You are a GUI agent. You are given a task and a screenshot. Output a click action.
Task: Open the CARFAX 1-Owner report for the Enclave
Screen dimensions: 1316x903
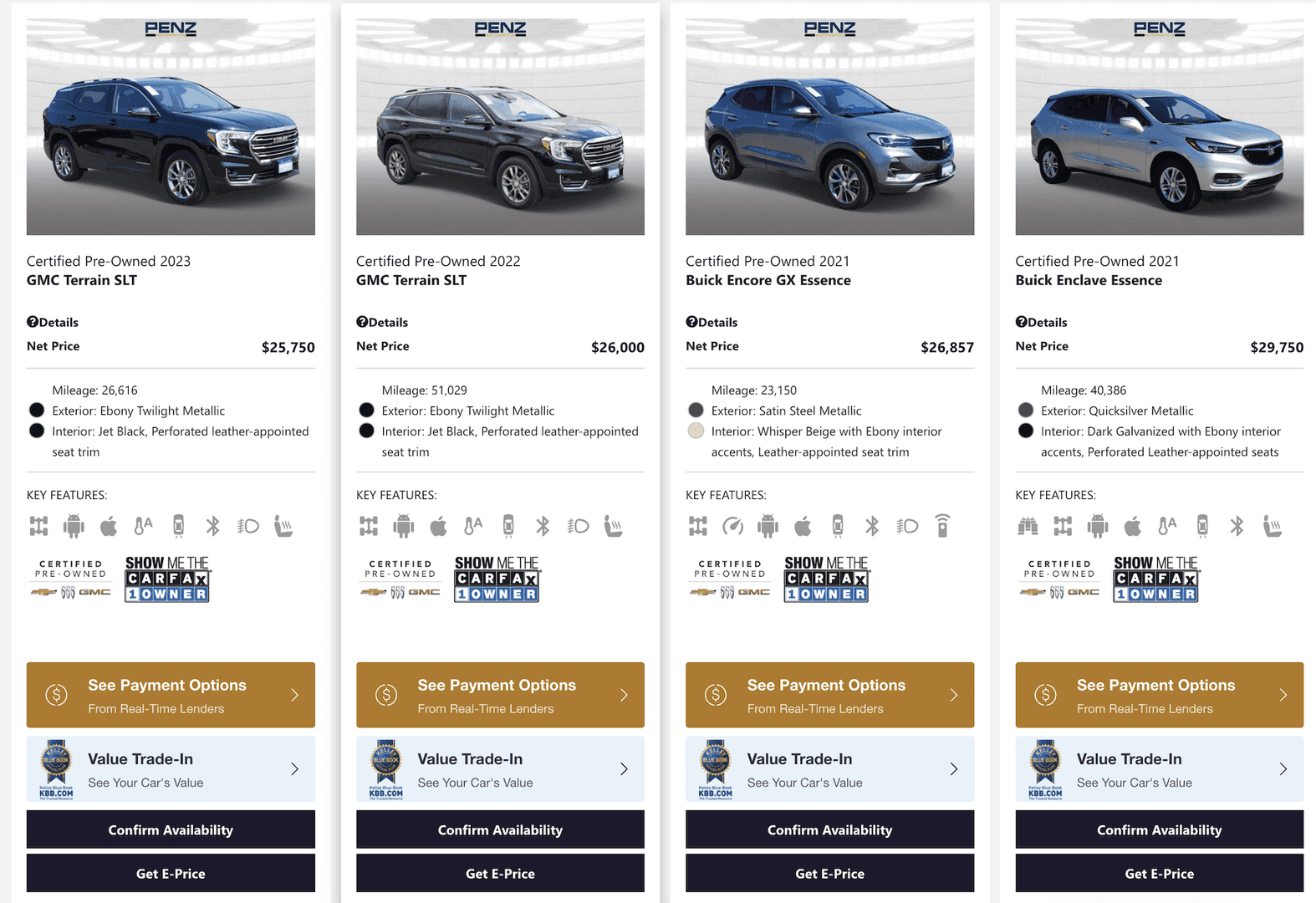click(x=1156, y=579)
